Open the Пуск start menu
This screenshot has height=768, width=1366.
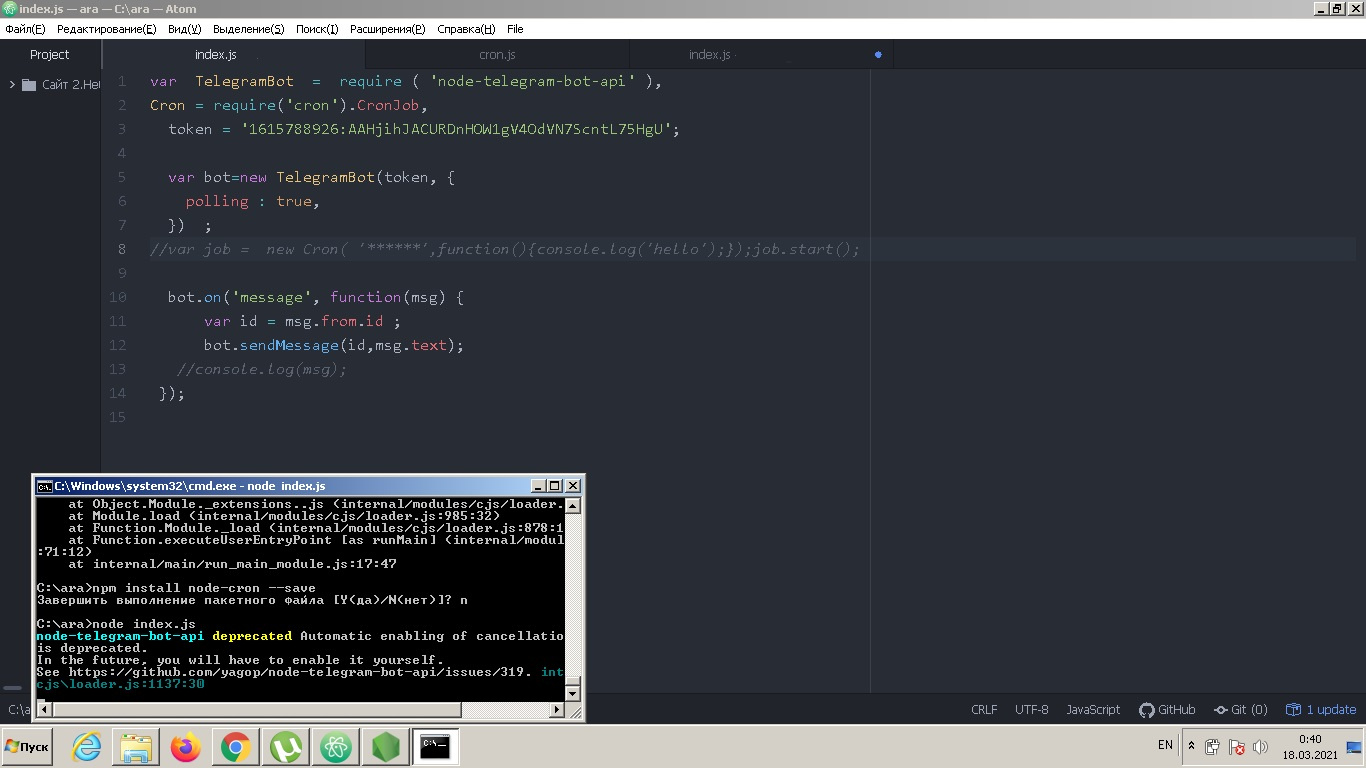pyautogui.click(x=27, y=747)
